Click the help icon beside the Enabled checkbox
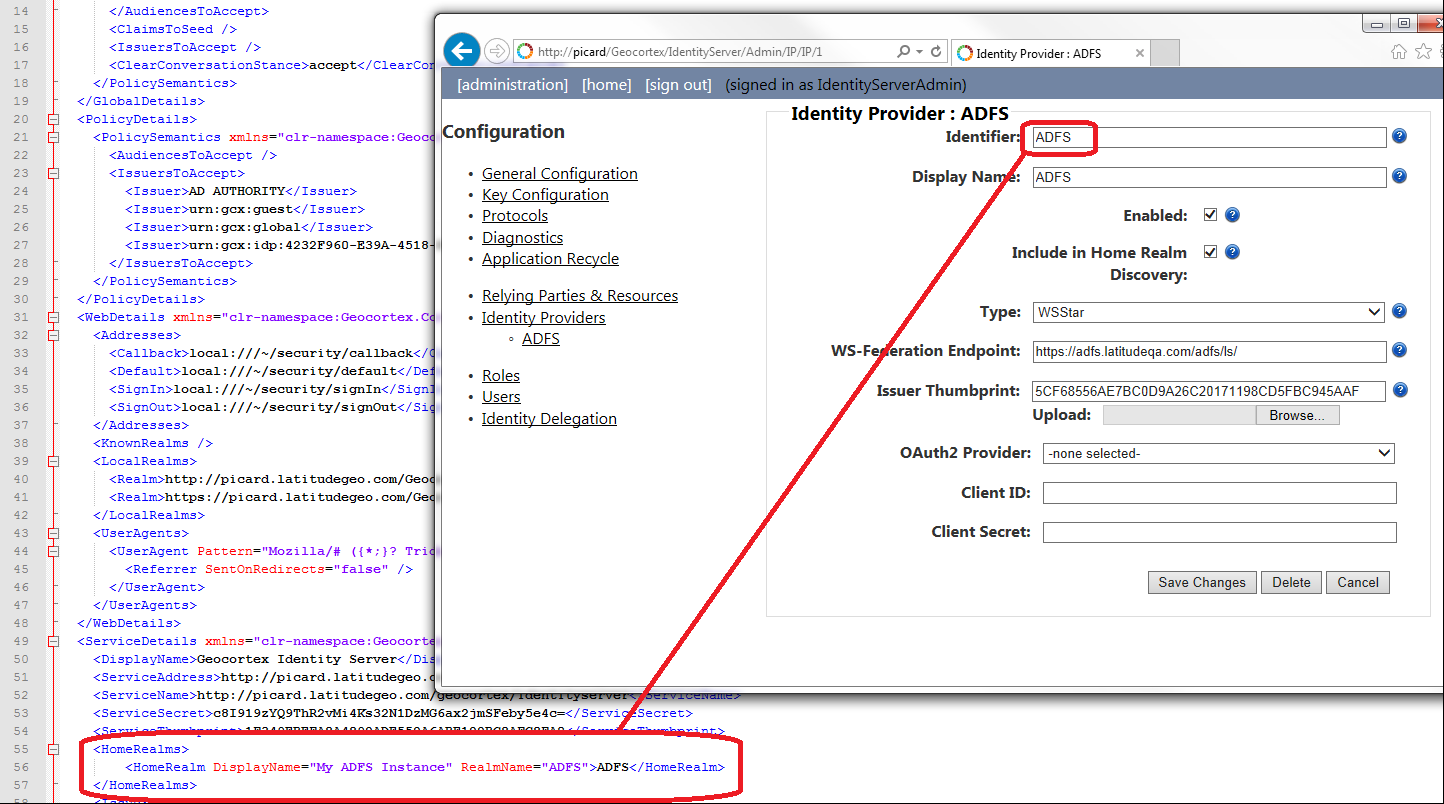This screenshot has width=1444, height=804. pos(1232,215)
